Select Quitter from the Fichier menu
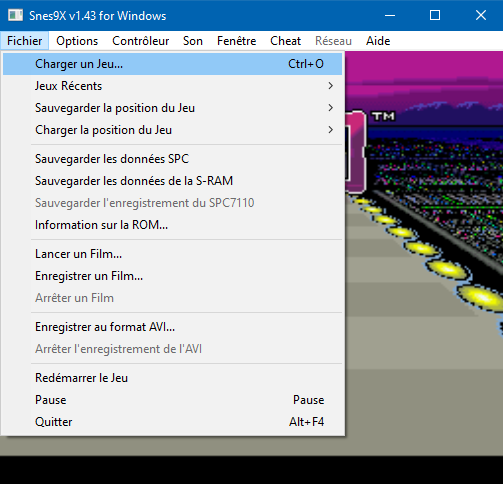 pyautogui.click(x=172, y=422)
